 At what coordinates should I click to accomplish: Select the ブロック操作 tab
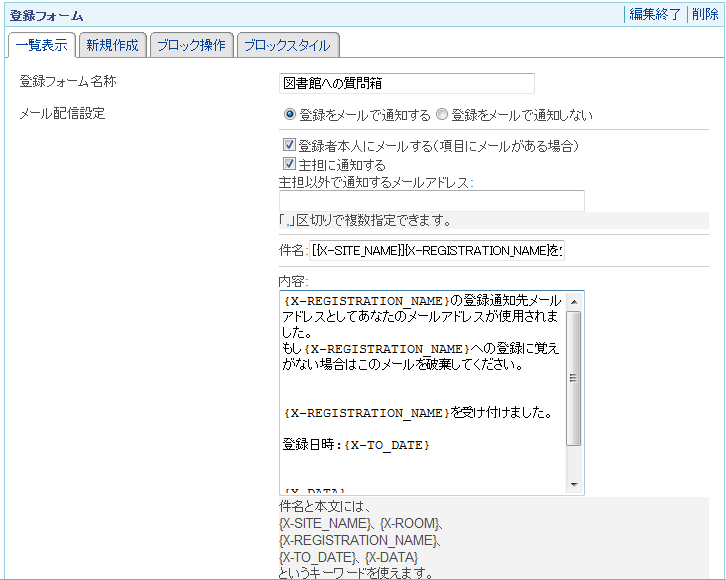click(x=192, y=45)
